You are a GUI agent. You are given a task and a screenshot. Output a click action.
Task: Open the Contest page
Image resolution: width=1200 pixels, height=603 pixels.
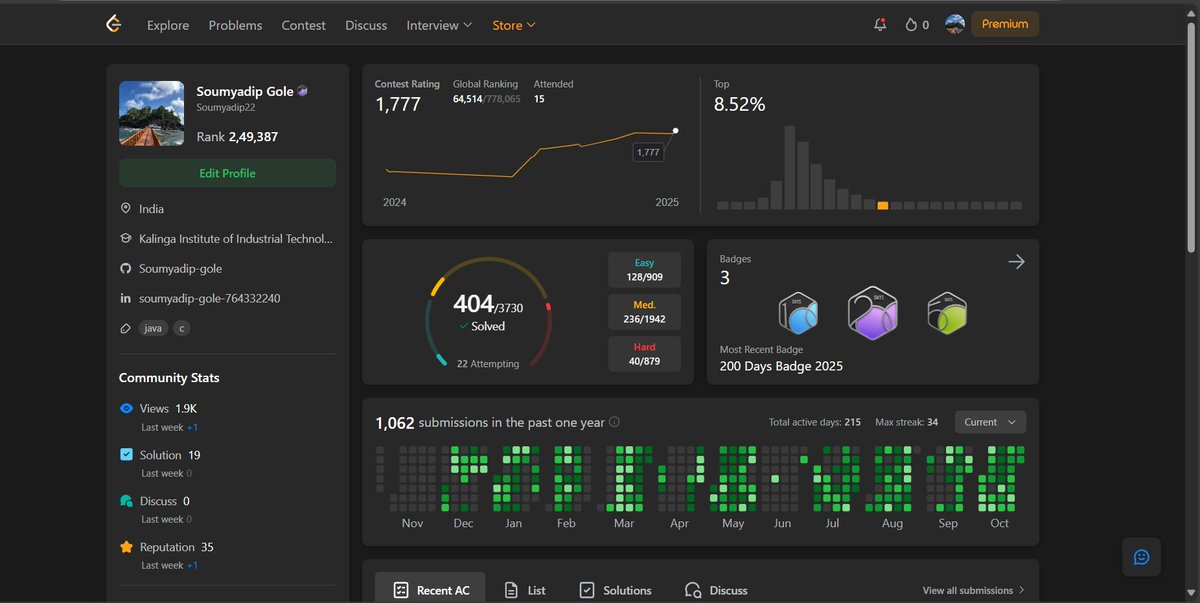pyautogui.click(x=303, y=25)
